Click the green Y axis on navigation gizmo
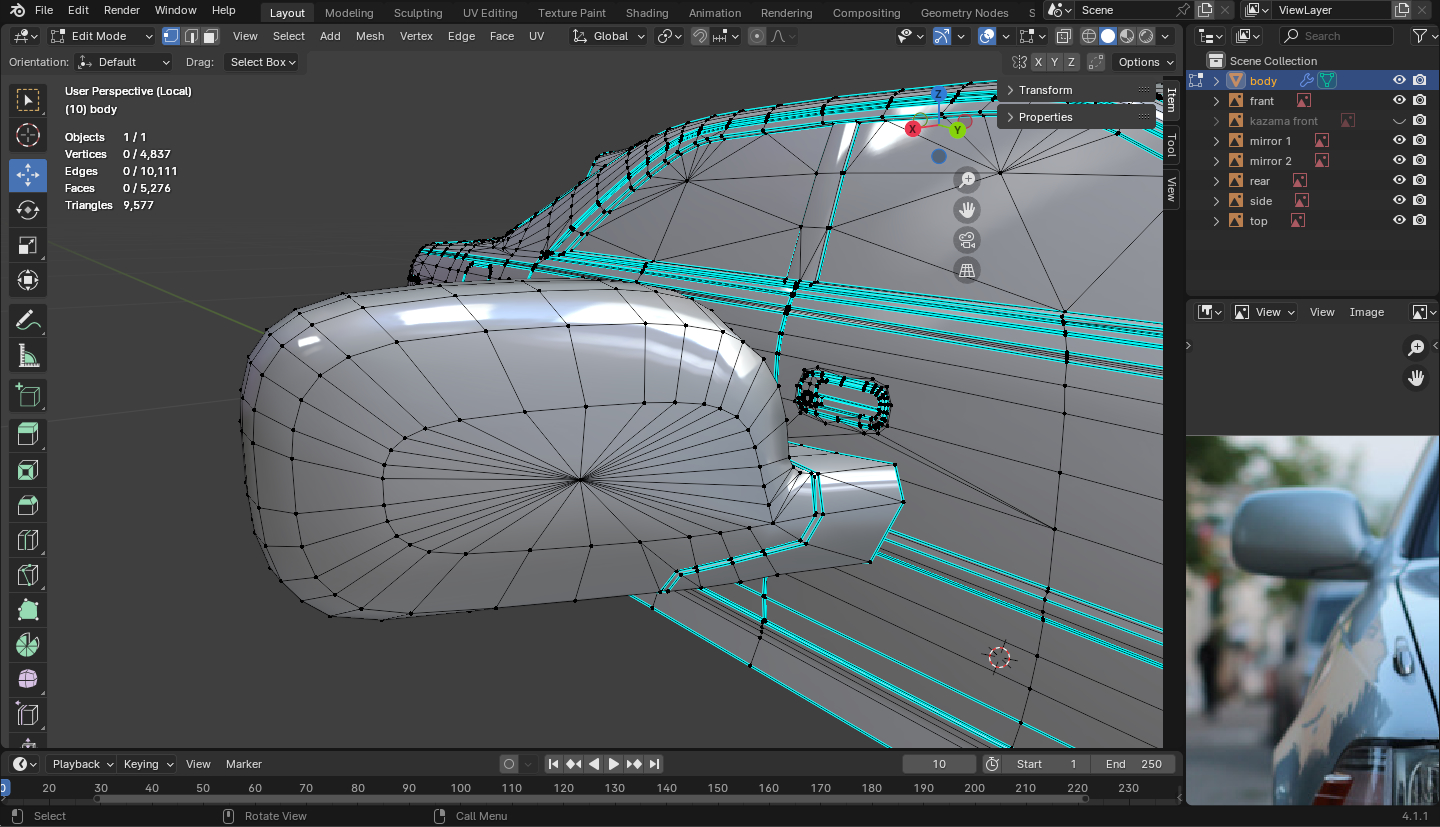This screenshot has height=827, width=1440. [x=957, y=130]
